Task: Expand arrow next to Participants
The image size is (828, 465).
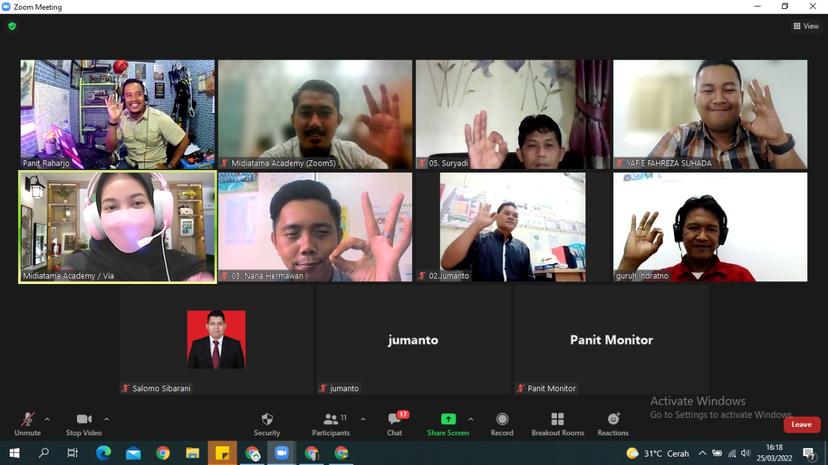Action: [x=363, y=420]
